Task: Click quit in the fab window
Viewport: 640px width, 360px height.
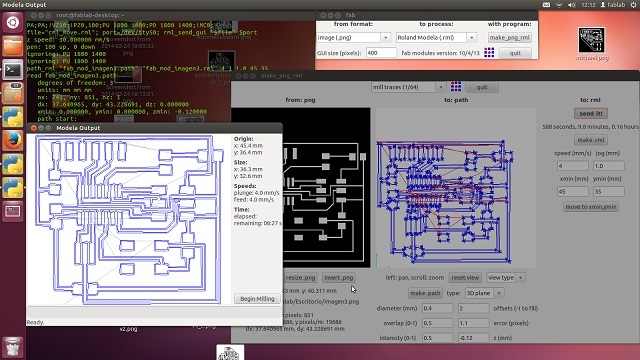Action: click(515, 53)
